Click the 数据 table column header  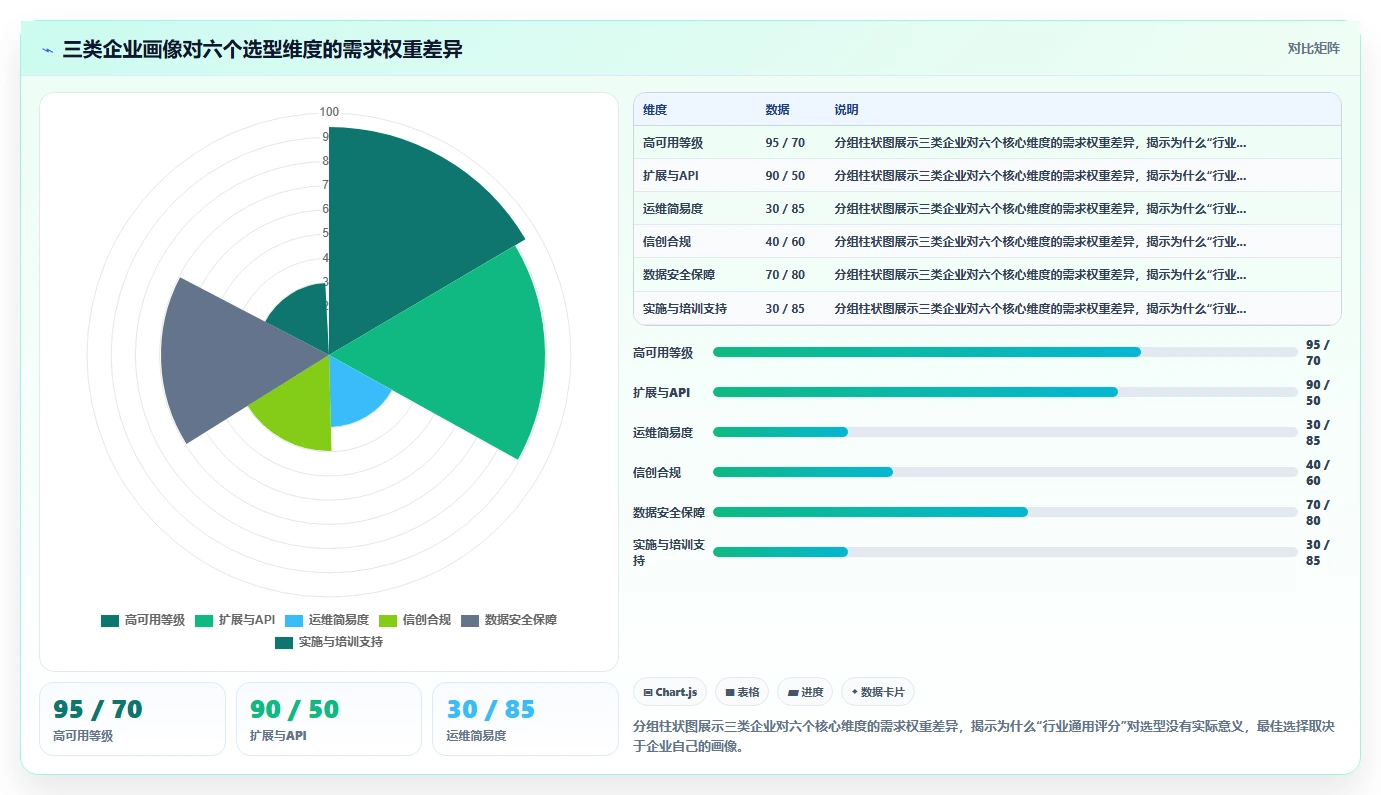777,110
